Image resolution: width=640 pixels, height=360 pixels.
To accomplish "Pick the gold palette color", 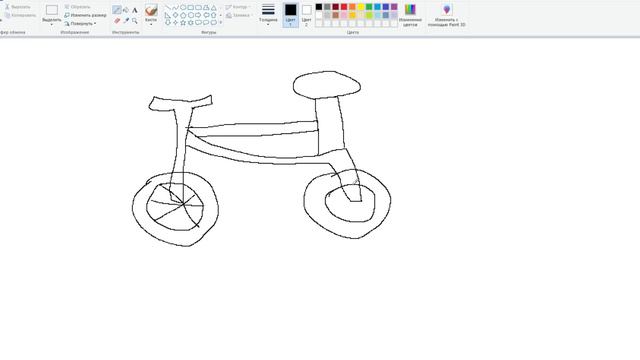I will point(352,15).
